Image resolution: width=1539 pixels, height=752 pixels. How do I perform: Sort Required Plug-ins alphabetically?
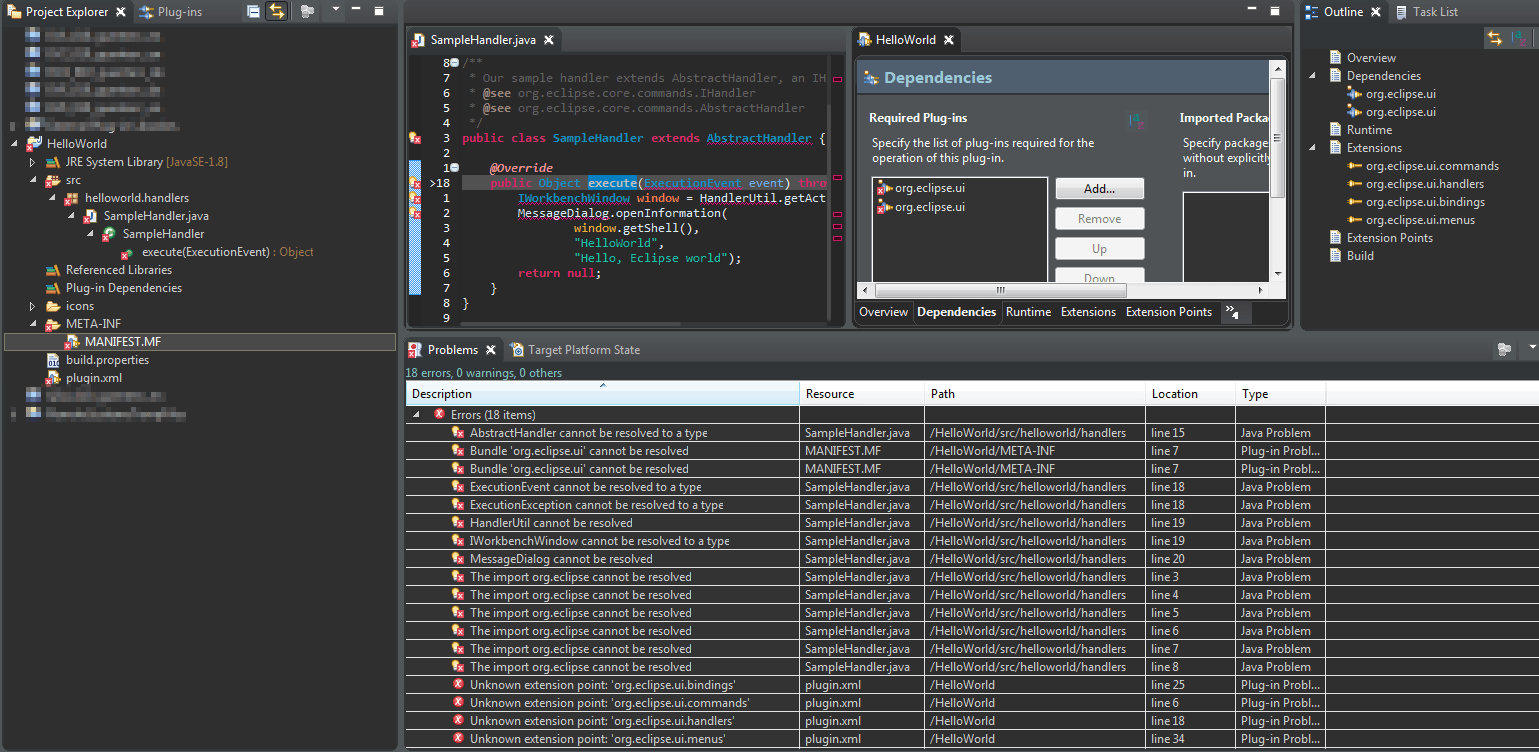pos(1136,120)
